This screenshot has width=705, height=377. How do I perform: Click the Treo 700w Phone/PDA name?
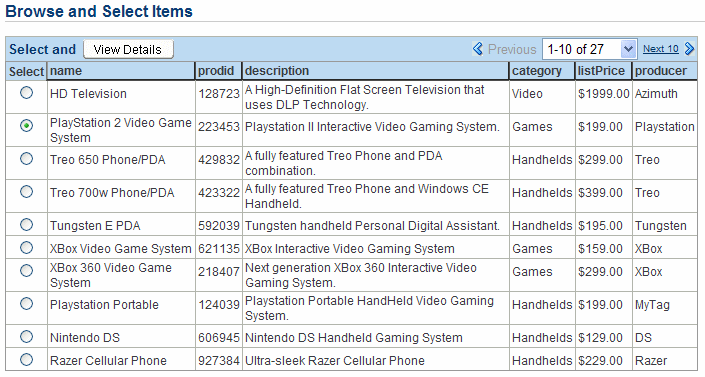click(x=112, y=193)
